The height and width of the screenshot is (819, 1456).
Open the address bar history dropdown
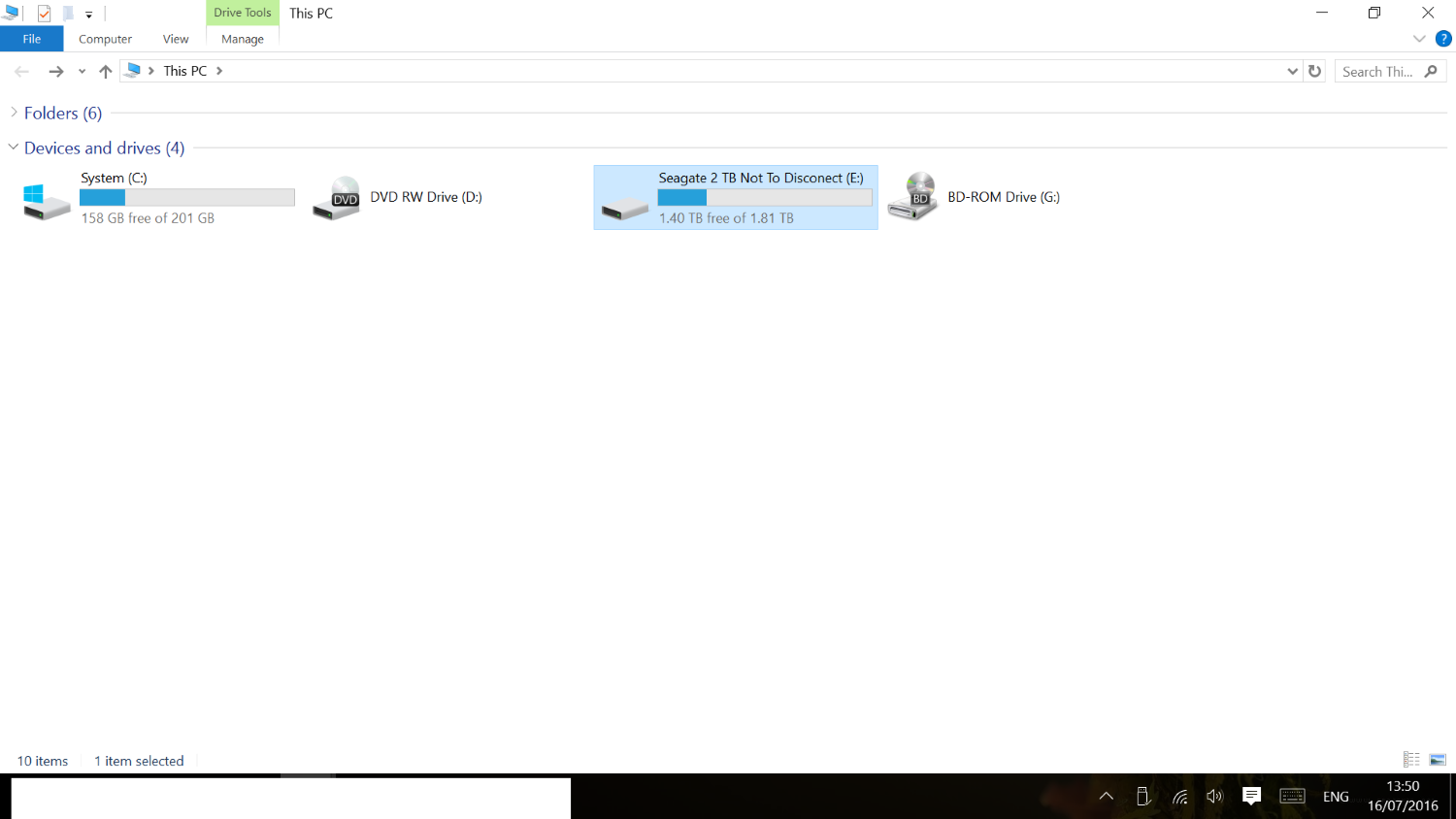tap(1292, 71)
